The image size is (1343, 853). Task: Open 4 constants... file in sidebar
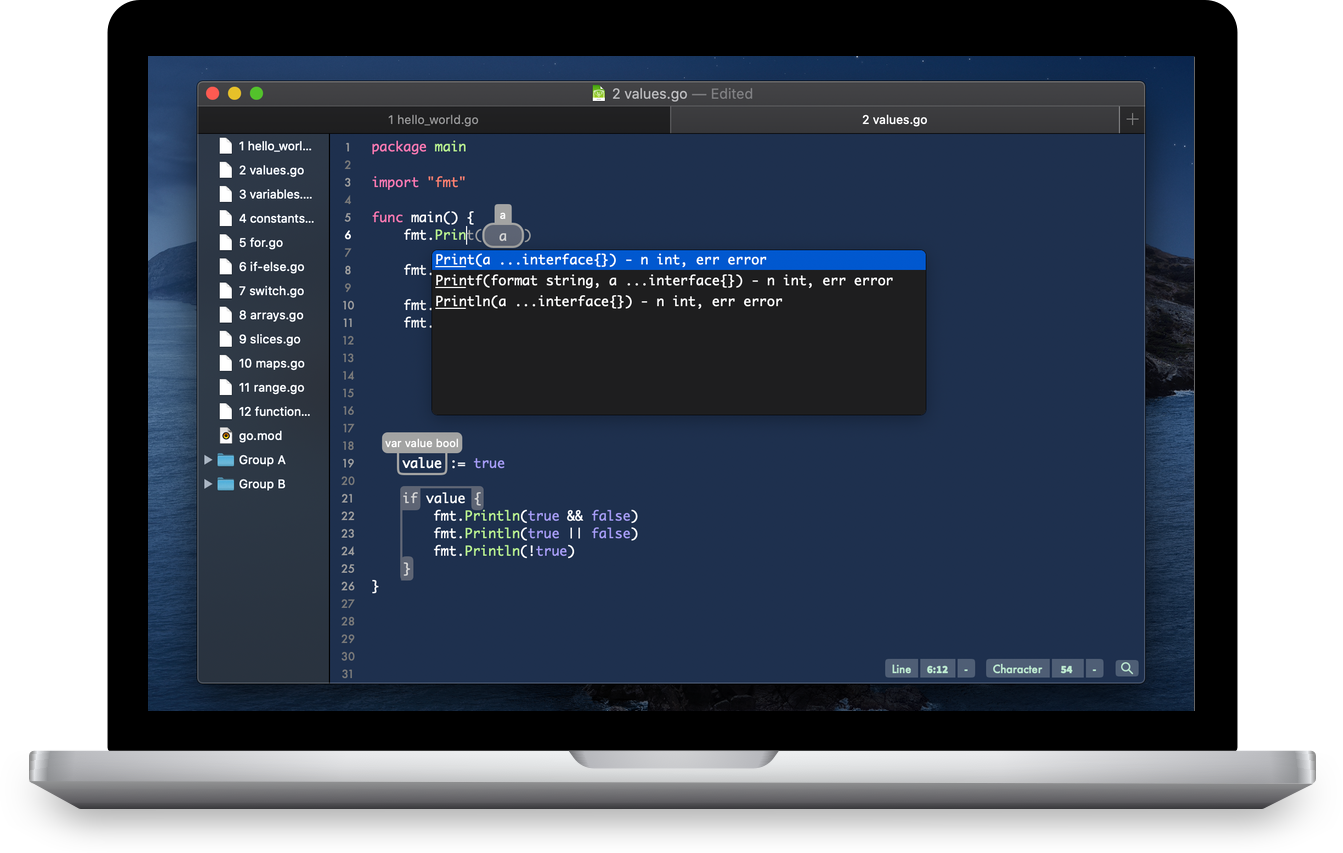(x=276, y=218)
